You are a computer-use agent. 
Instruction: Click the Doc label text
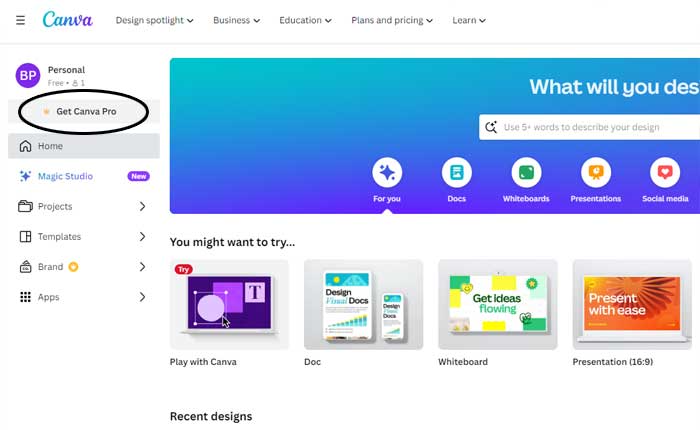pyautogui.click(x=312, y=362)
